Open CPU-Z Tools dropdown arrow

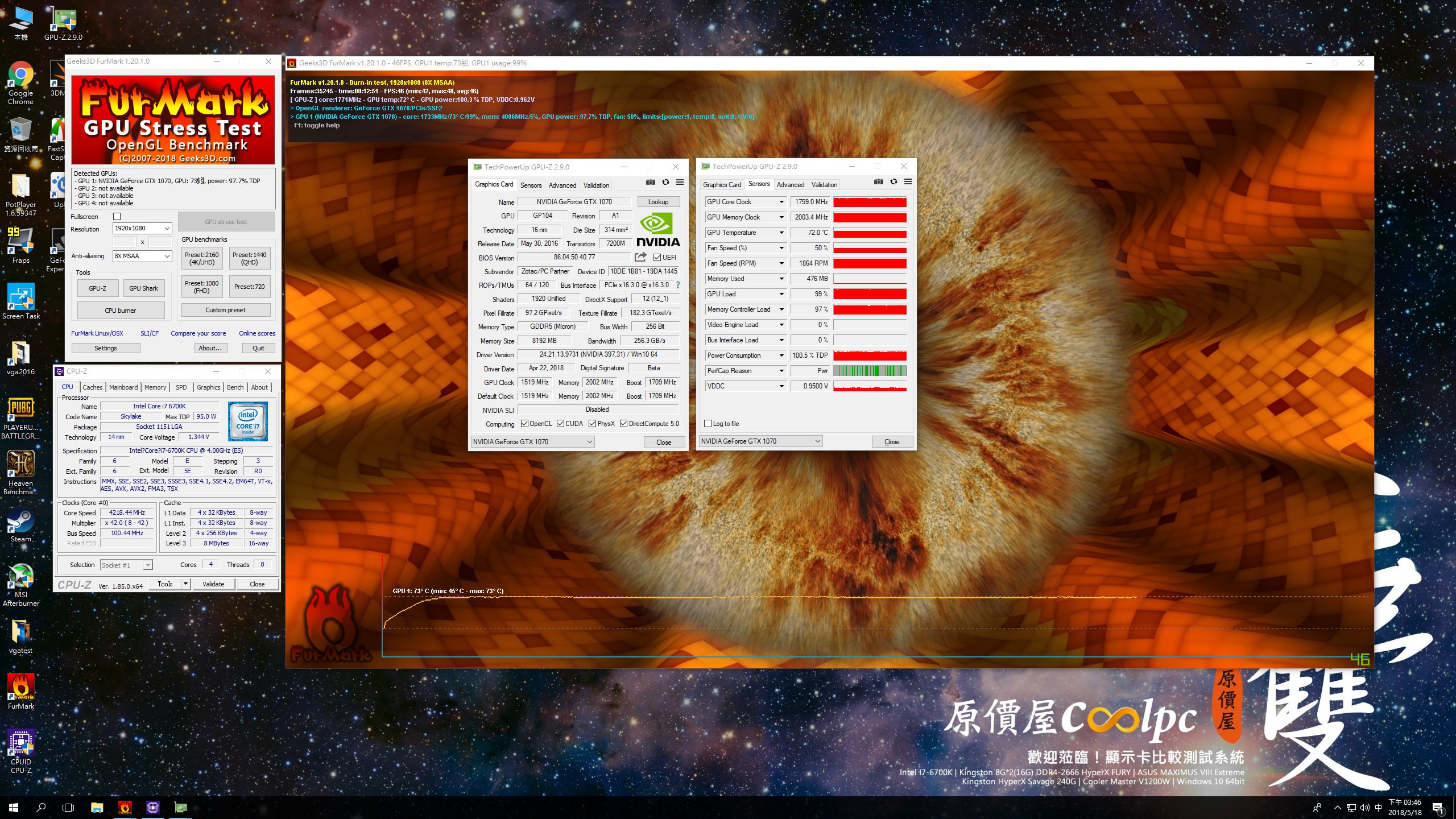185,584
